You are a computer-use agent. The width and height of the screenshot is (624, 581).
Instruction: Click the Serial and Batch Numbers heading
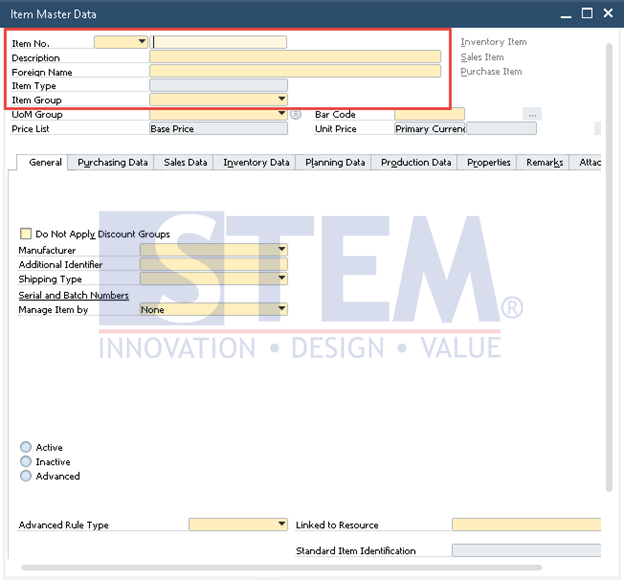coord(74,295)
